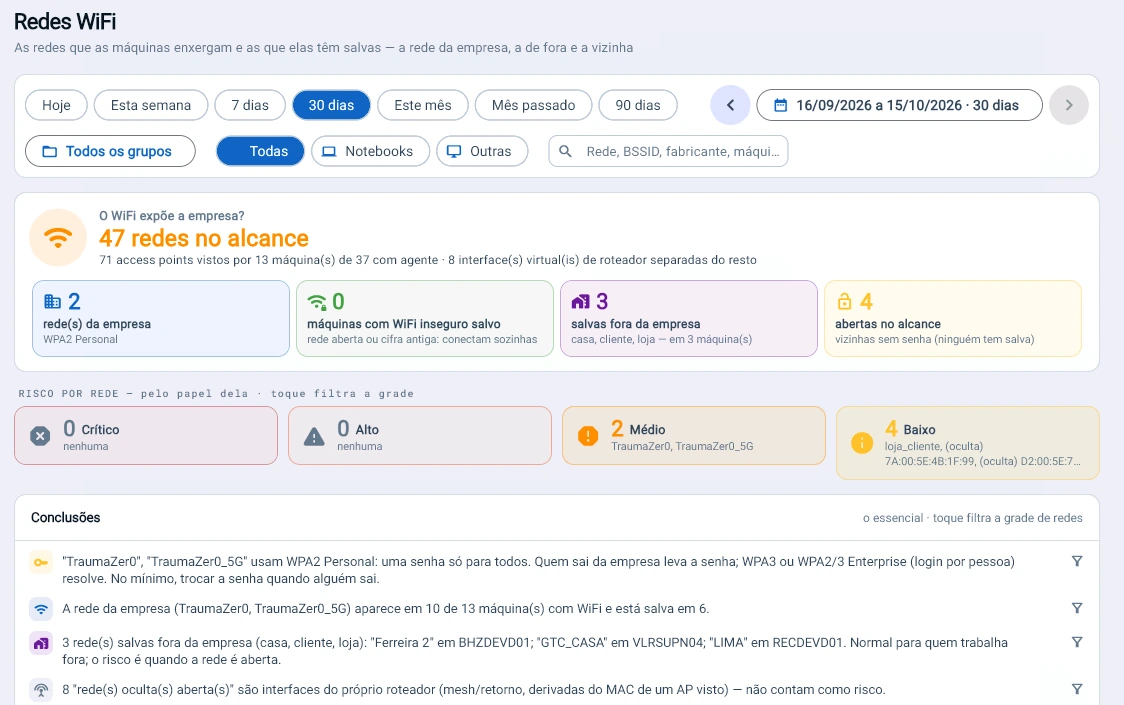Click the search field Rede, BSSID, fabricante

pyautogui.click(x=668, y=151)
